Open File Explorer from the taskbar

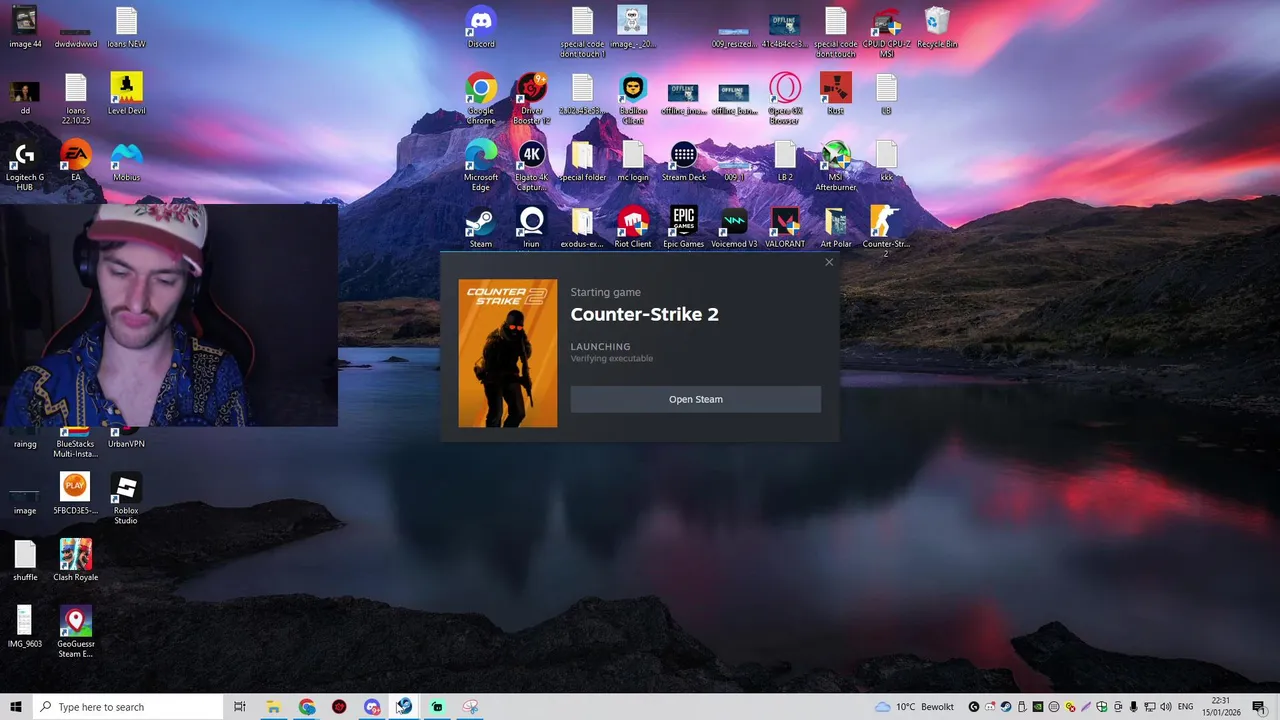[x=273, y=707]
